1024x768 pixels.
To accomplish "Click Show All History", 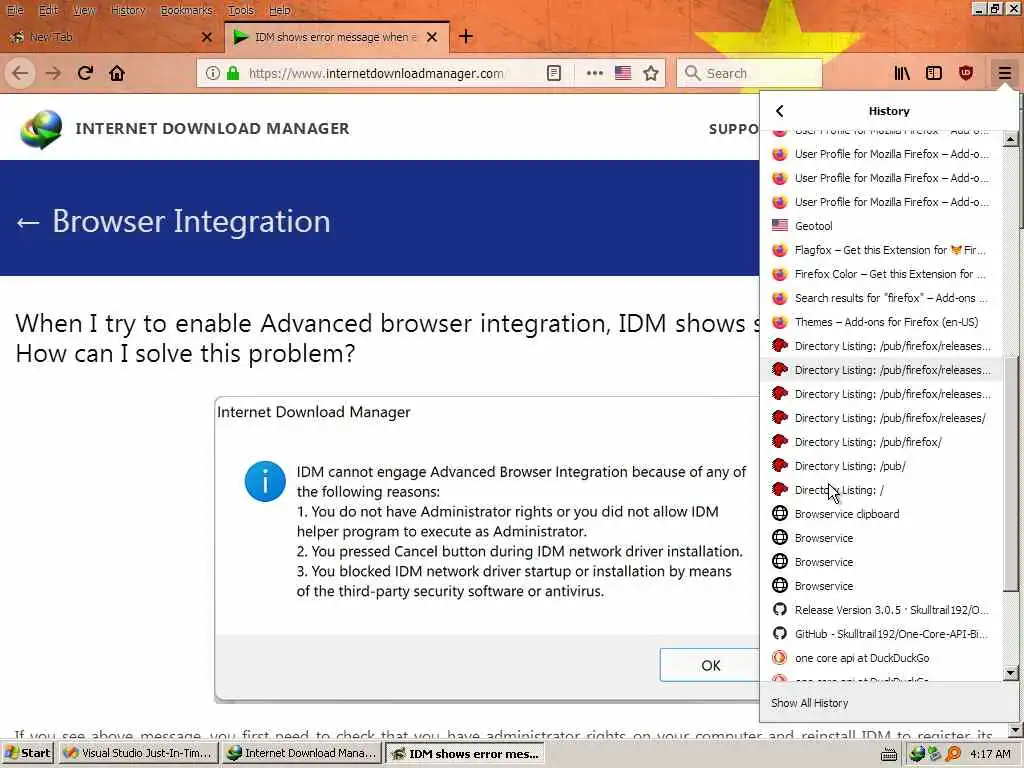I will coord(809,703).
